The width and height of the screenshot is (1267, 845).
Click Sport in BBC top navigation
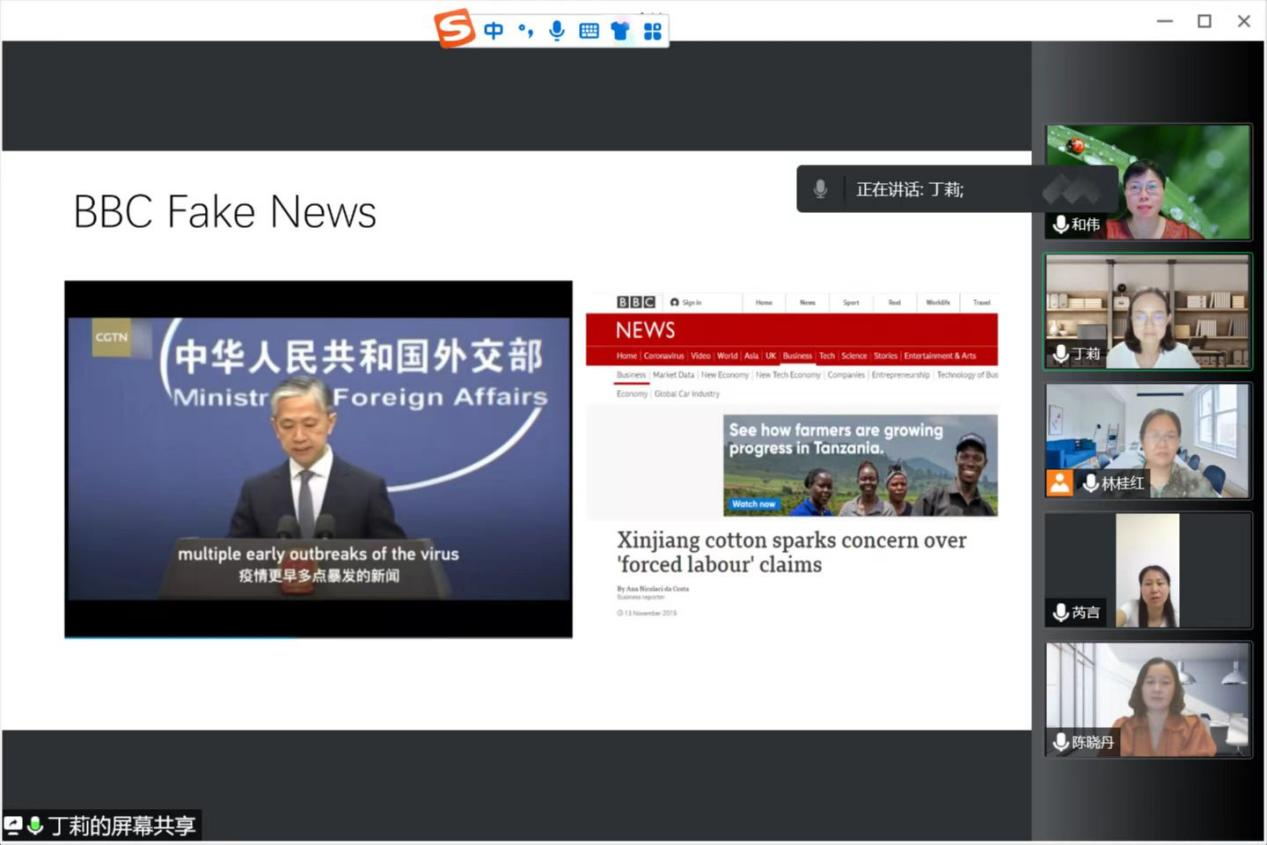[851, 302]
